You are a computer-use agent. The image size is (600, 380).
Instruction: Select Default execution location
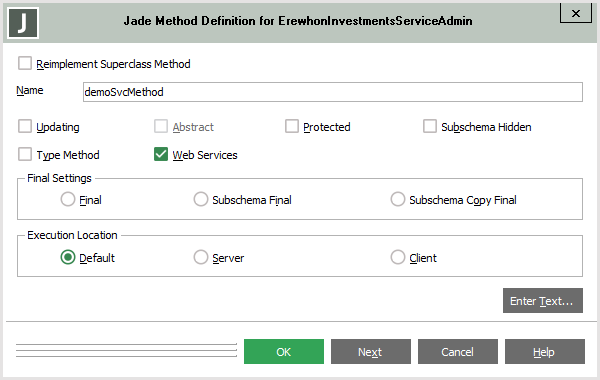pyautogui.click(x=68, y=258)
